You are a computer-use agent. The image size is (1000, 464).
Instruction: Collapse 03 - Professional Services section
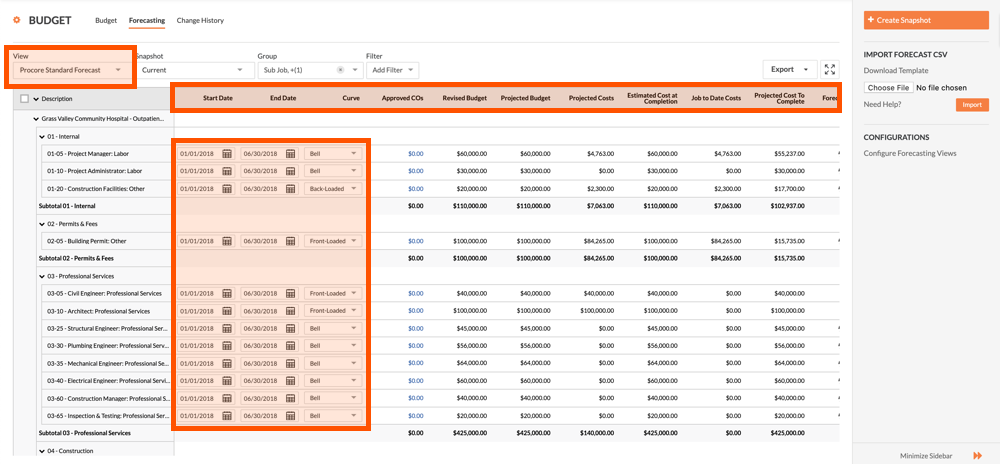coord(41,276)
